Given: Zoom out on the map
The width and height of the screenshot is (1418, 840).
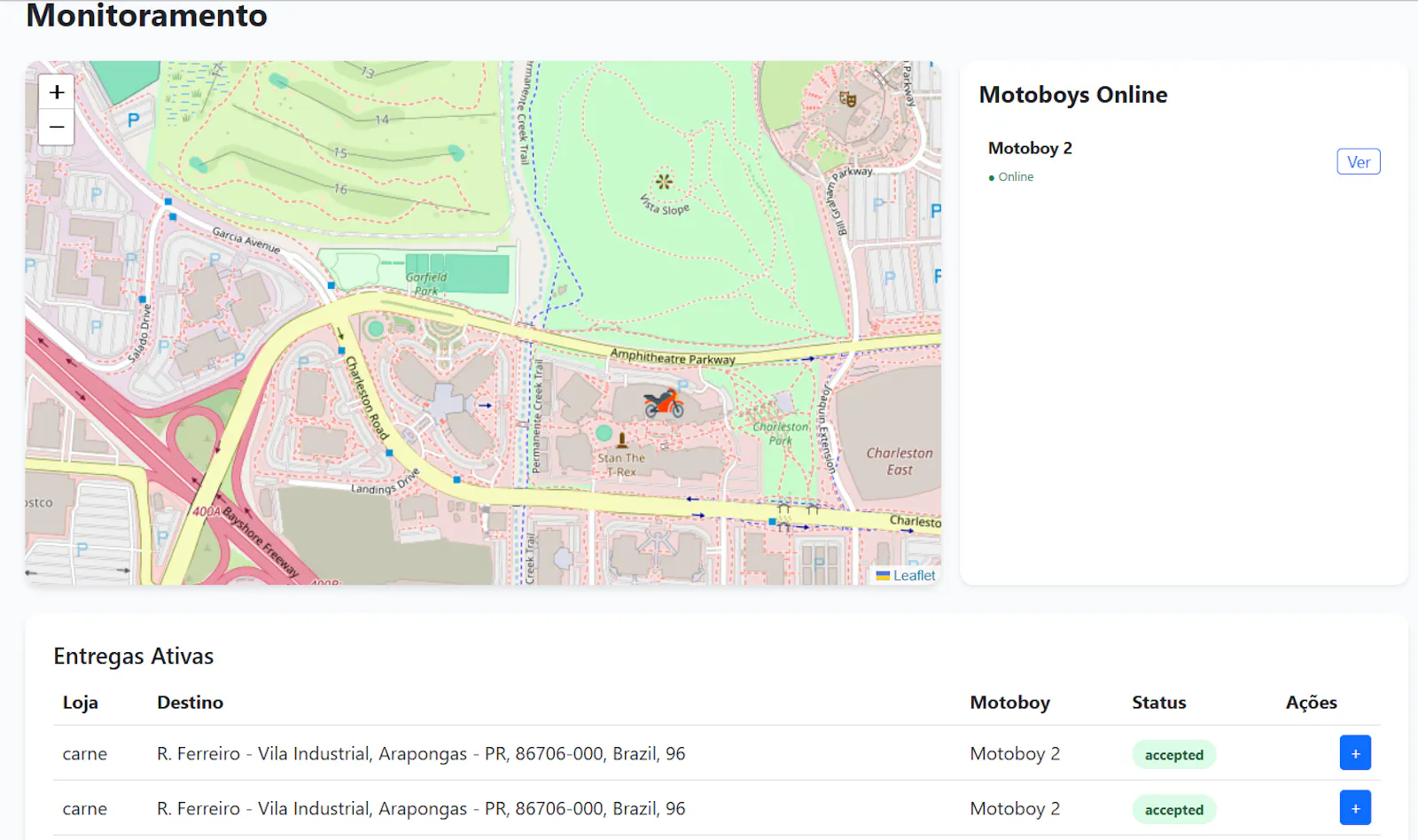Looking at the screenshot, I should (57, 128).
